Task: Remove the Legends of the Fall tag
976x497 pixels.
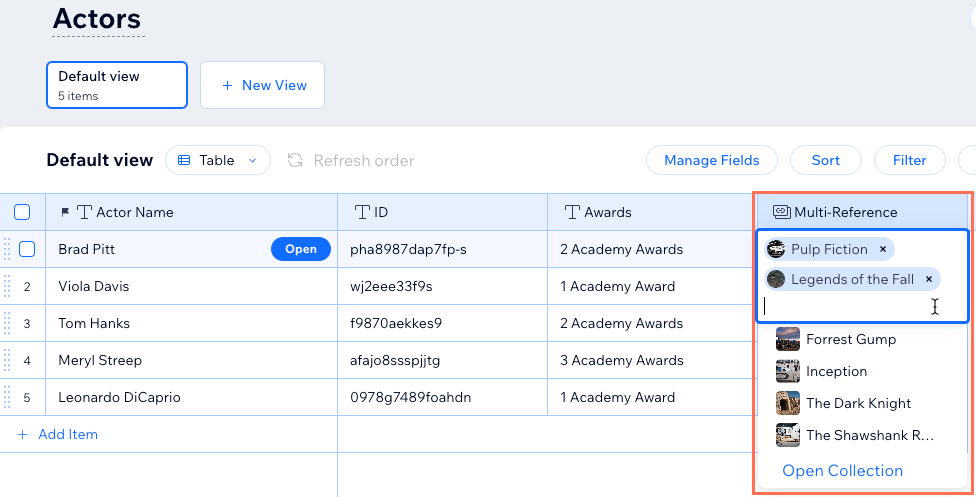Action: pos(929,280)
